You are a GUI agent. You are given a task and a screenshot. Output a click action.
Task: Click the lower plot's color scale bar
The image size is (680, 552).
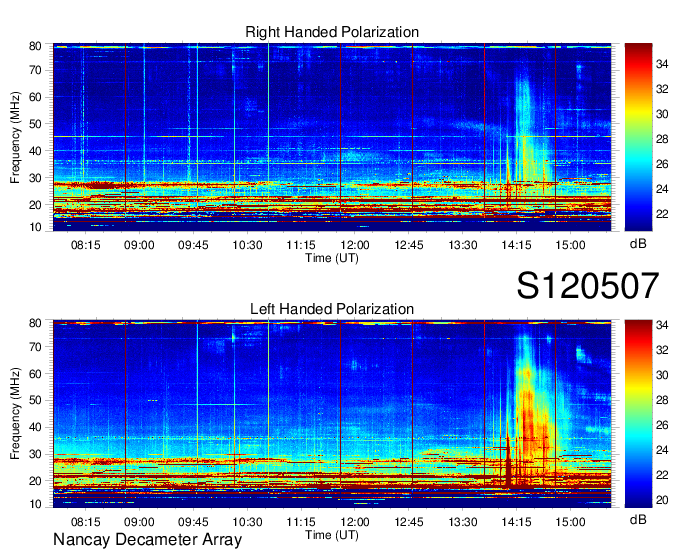coord(638,414)
